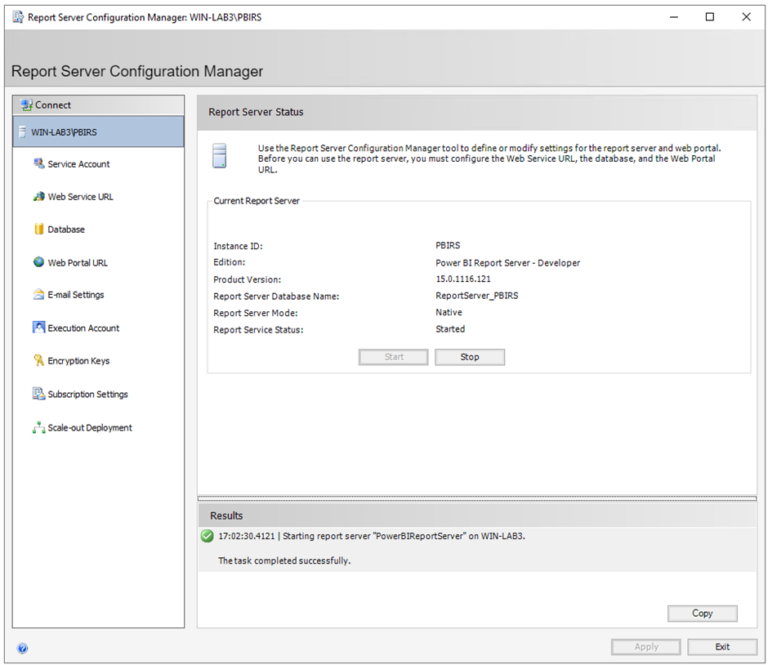Open the help icon at bottom left
The width and height of the screenshot is (768, 665).
click(x=22, y=648)
